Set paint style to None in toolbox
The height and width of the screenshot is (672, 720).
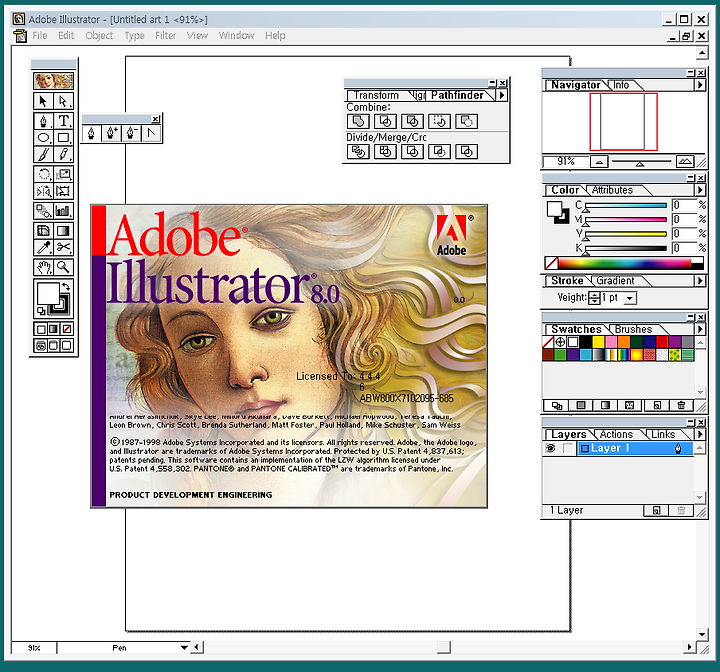point(67,329)
